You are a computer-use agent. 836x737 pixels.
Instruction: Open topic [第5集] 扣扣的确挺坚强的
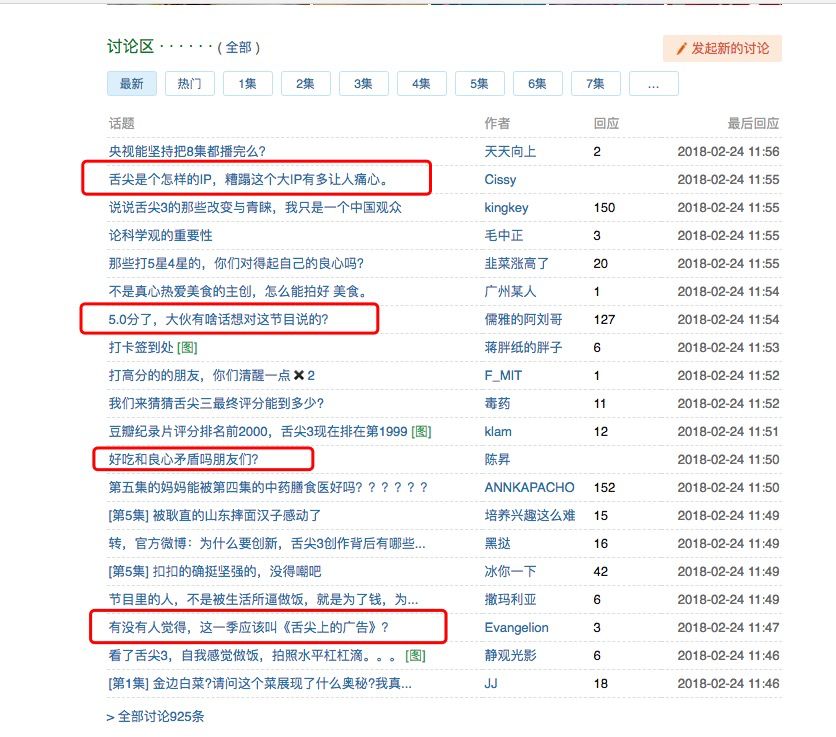click(x=215, y=571)
